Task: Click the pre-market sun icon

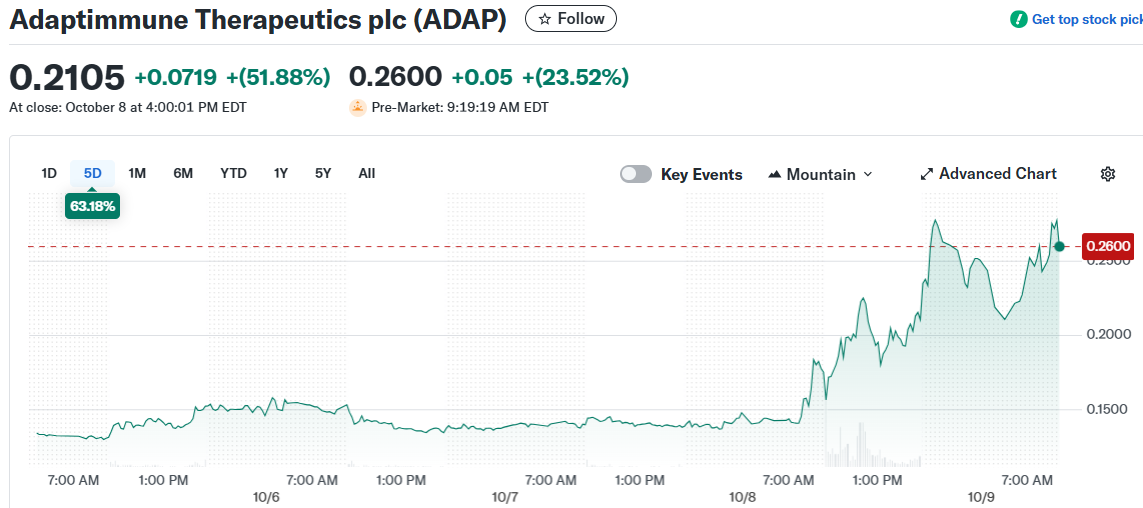Action: pos(358,107)
